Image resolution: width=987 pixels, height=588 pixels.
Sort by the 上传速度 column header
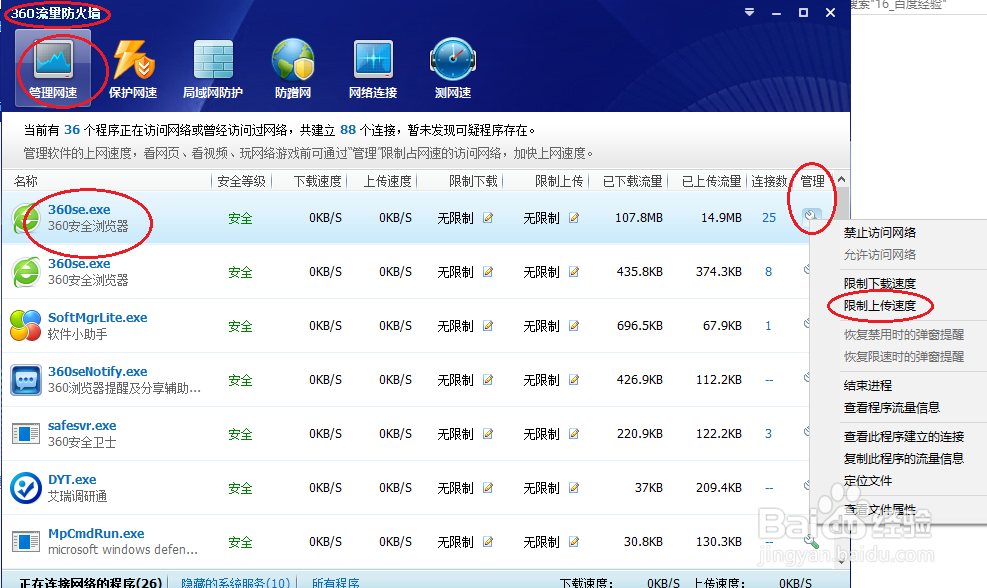tap(387, 181)
